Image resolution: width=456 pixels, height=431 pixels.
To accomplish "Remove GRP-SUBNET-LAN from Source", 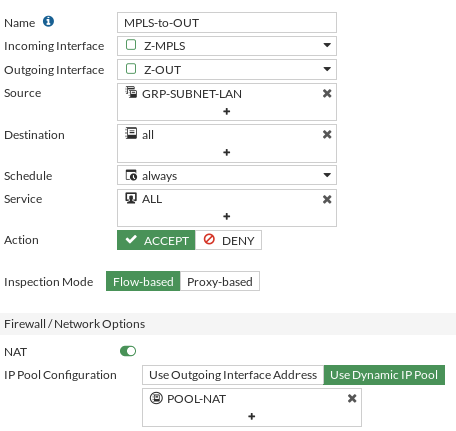I will point(327,94).
